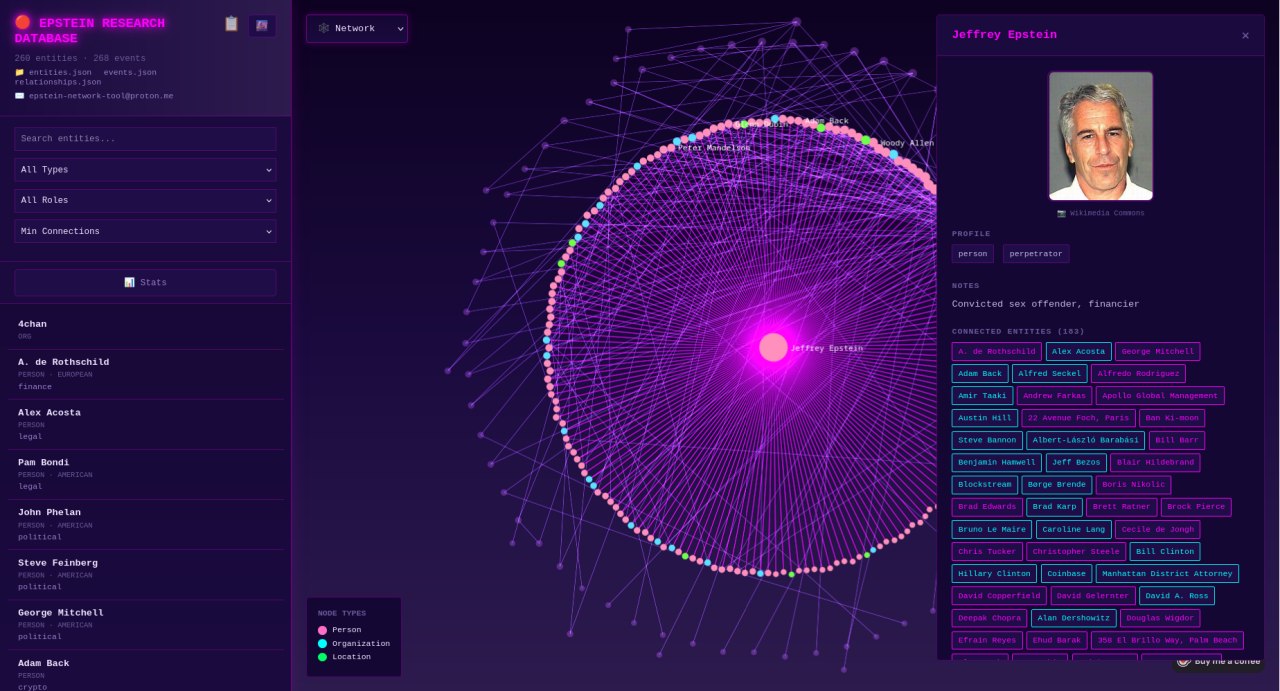Open connected entity A. de Rothschild tag

tap(997, 351)
